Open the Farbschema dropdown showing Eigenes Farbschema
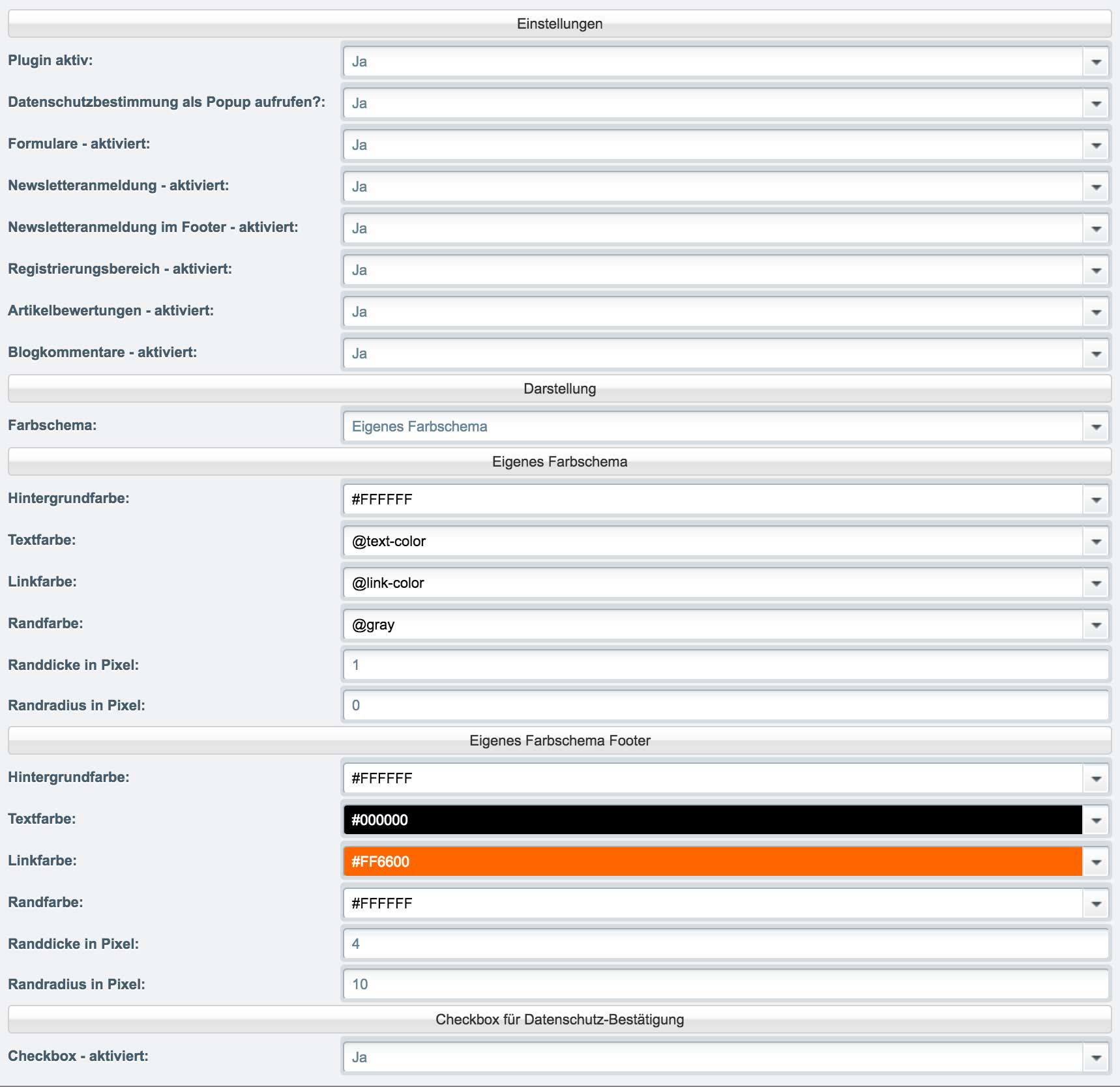The image size is (1120, 1087). (x=726, y=426)
